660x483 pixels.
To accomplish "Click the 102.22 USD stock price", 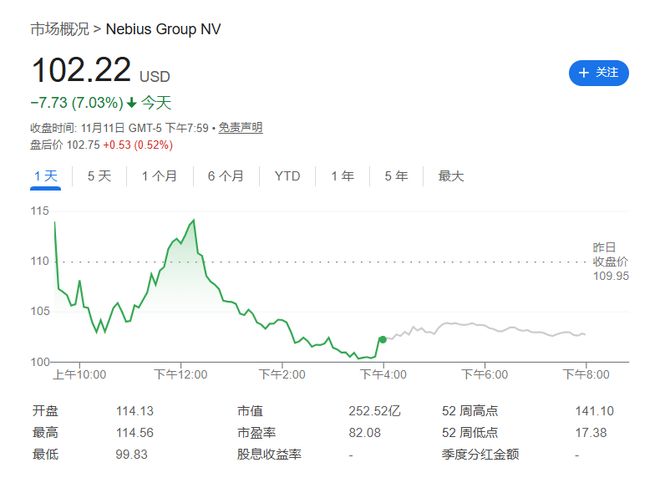I will coord(82,71).
